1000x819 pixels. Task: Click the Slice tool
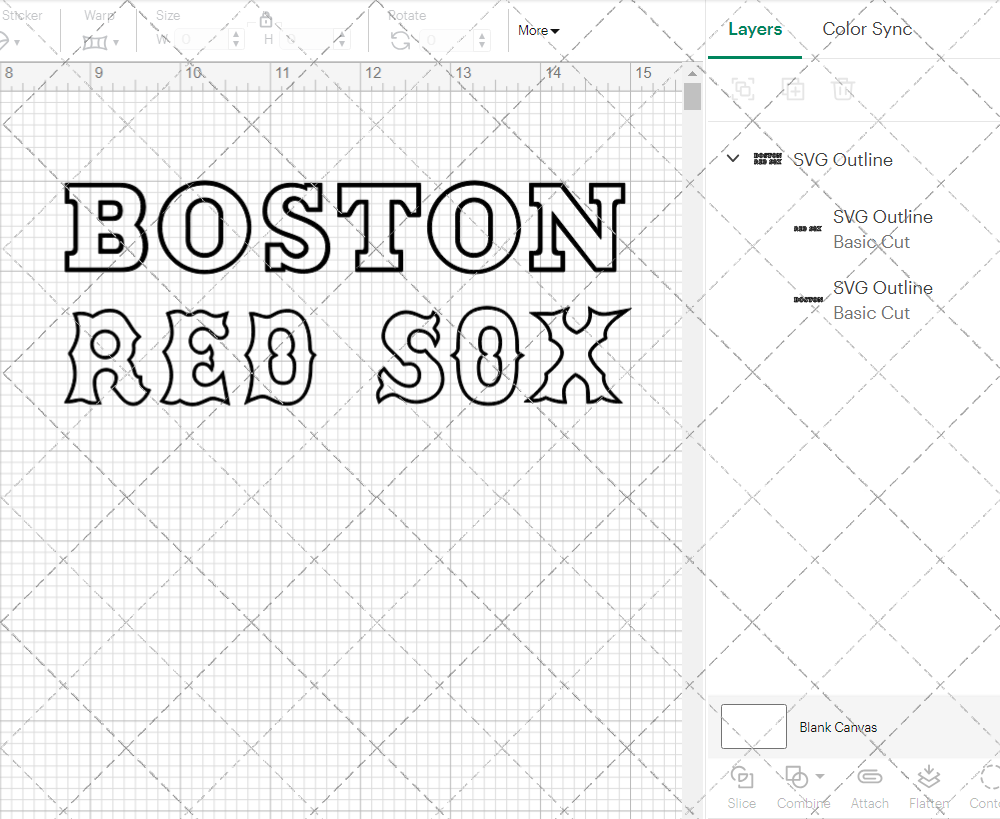[x=741, y=788]
